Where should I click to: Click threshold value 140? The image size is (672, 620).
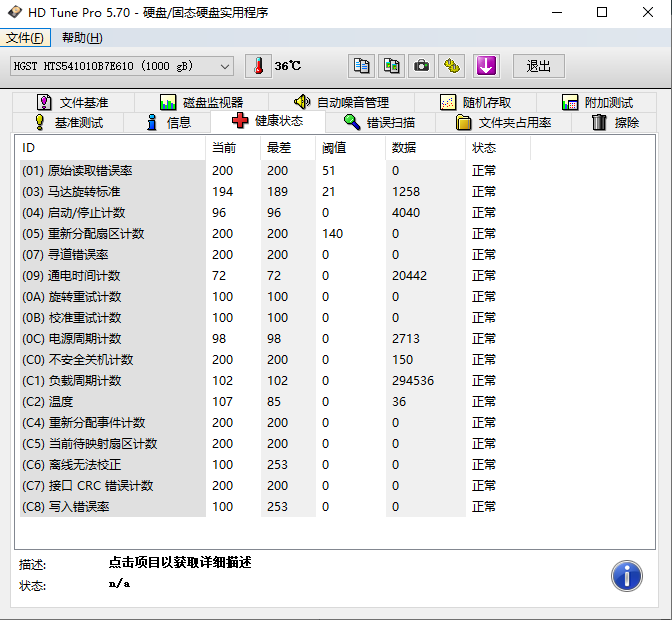(x=332, y=234)
